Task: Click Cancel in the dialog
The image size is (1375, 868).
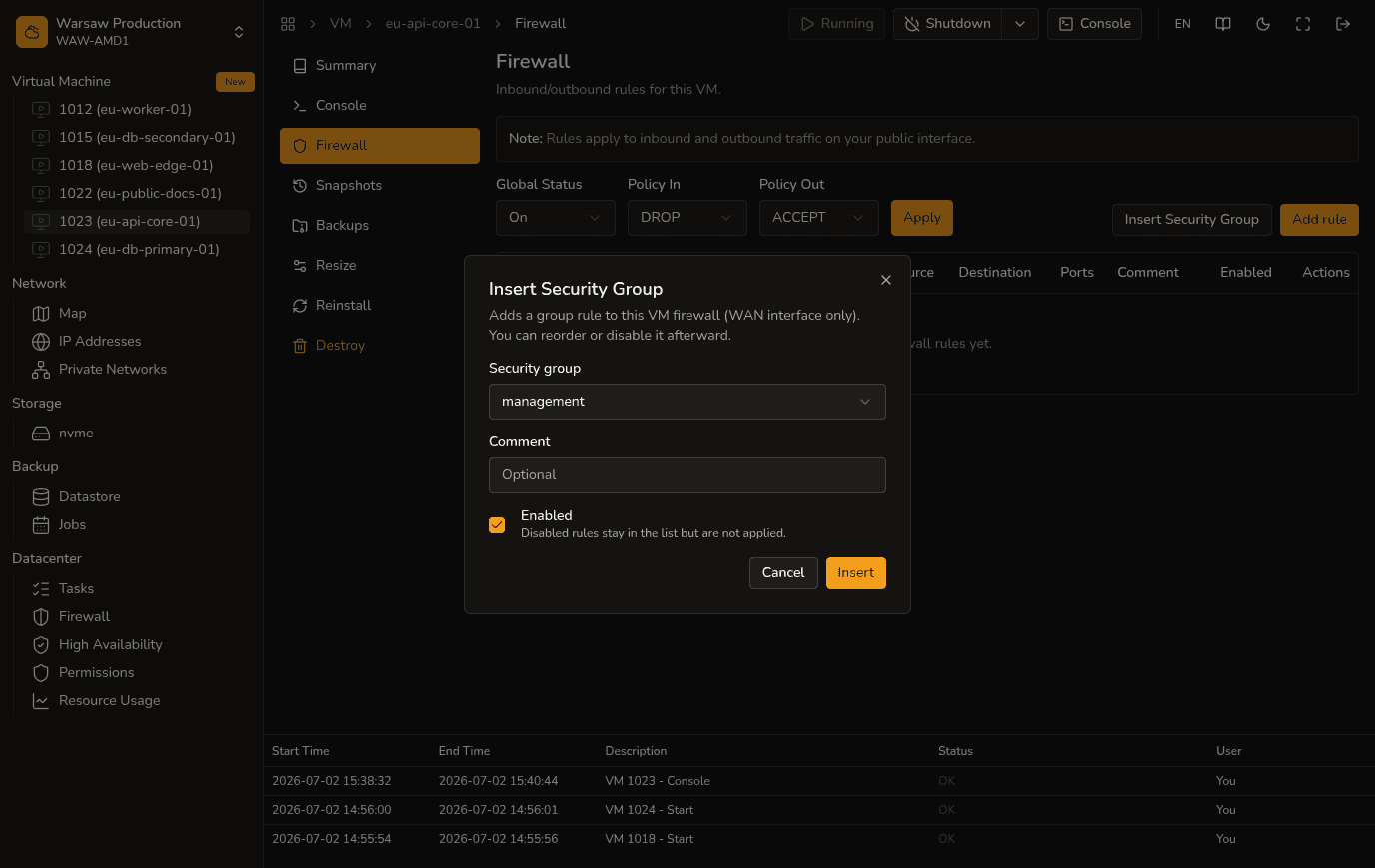Action: click(x=783, y=573)
